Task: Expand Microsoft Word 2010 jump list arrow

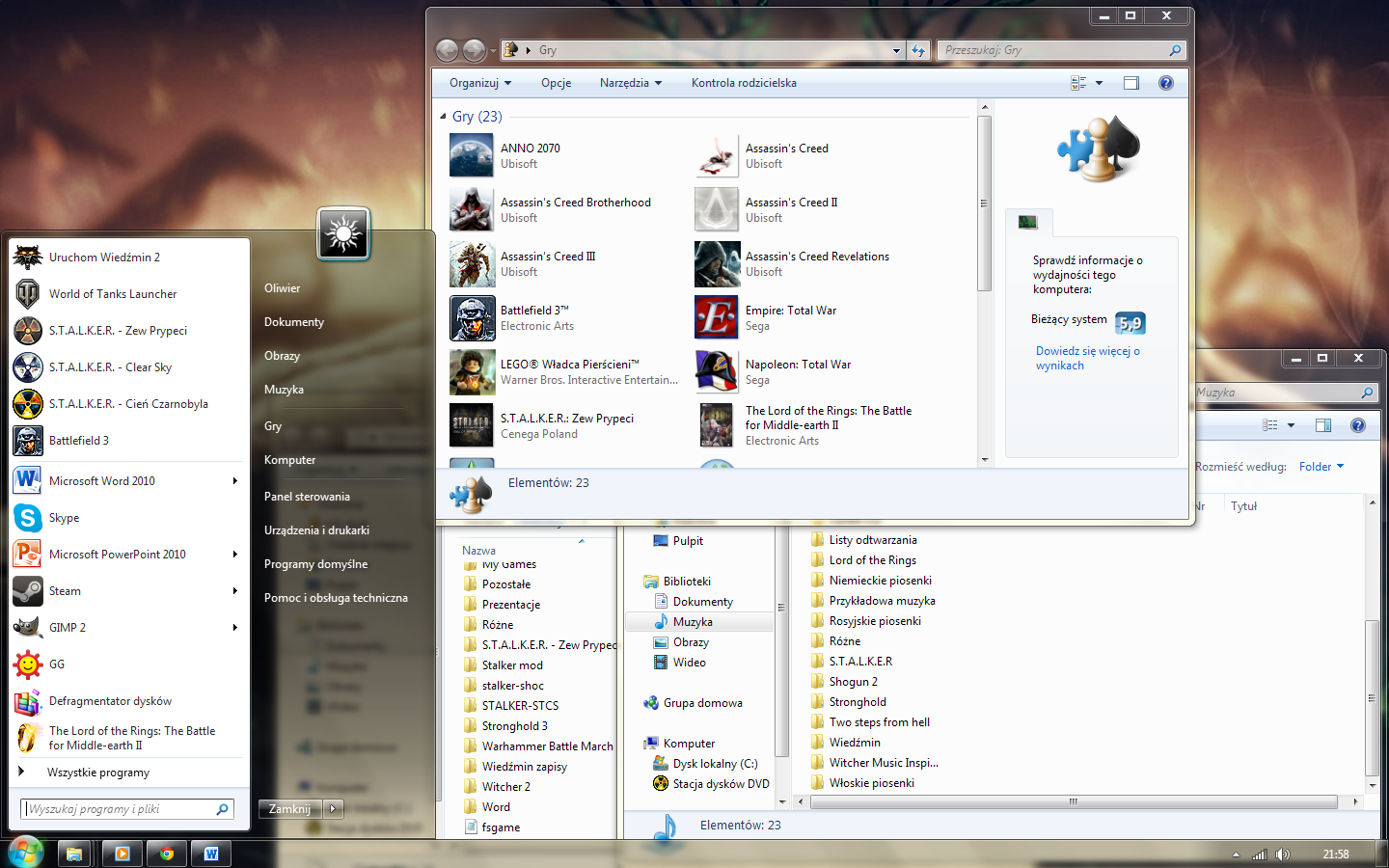Action: coord(234,481)
